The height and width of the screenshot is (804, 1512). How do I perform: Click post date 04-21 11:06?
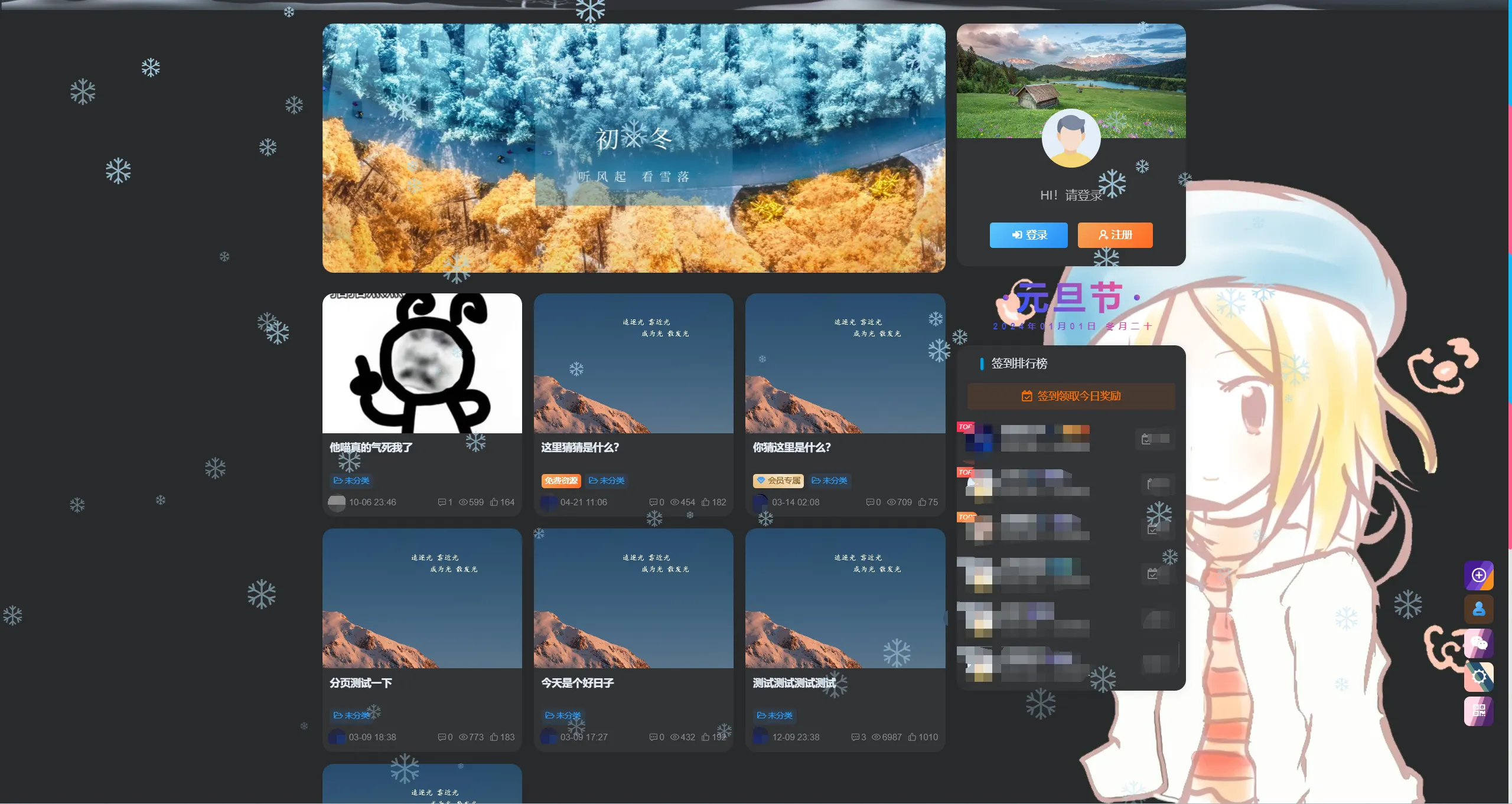coord(584,502)
